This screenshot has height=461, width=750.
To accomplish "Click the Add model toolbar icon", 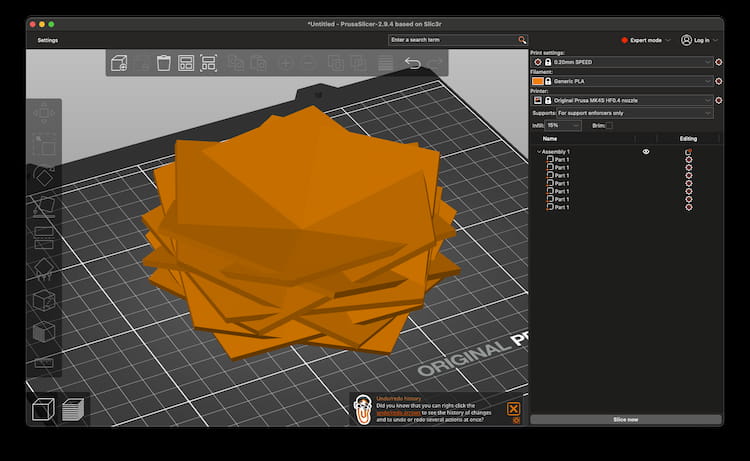I will 119,63.
